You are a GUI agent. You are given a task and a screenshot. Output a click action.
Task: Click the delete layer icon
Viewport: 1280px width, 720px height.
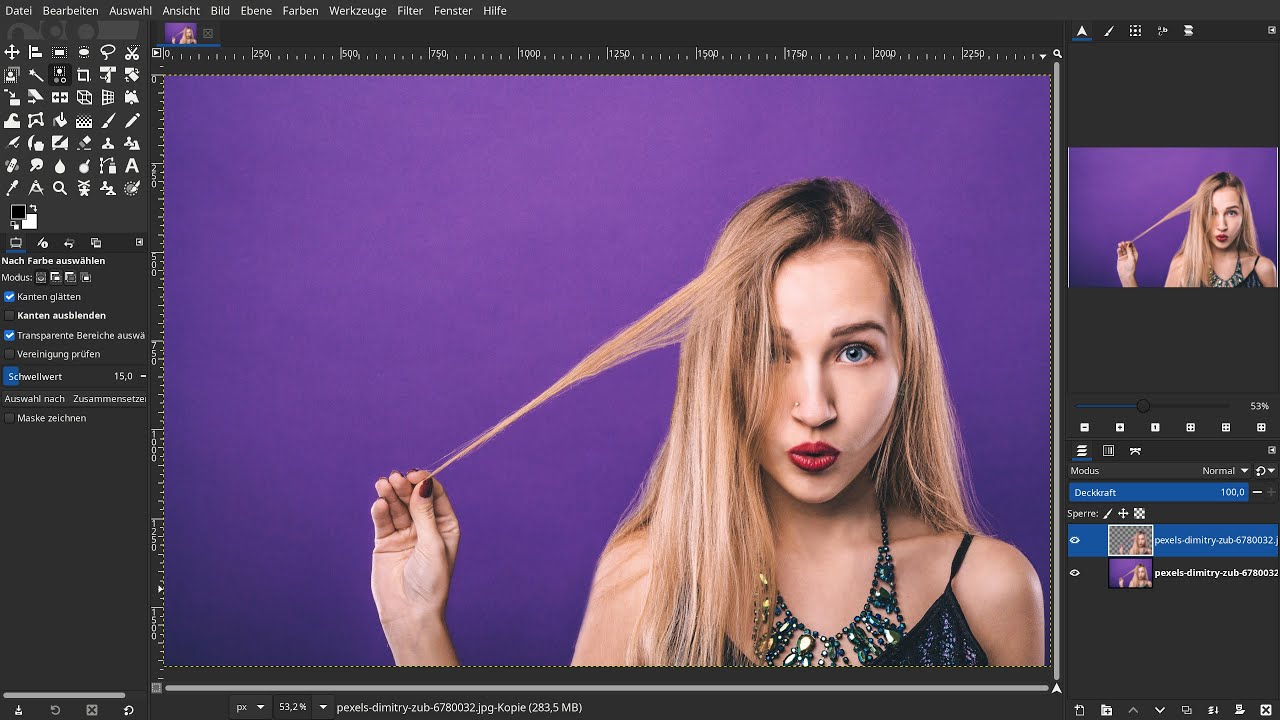(1265, 710)
